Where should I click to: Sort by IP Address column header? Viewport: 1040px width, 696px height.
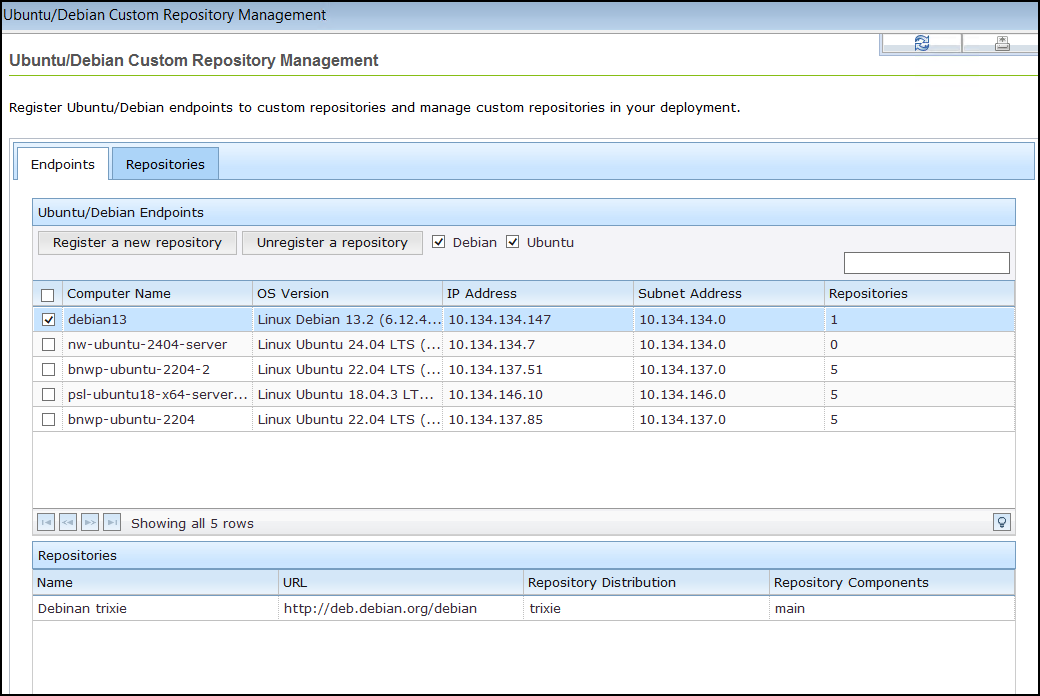pyautogui.click(x=538, y=293)
